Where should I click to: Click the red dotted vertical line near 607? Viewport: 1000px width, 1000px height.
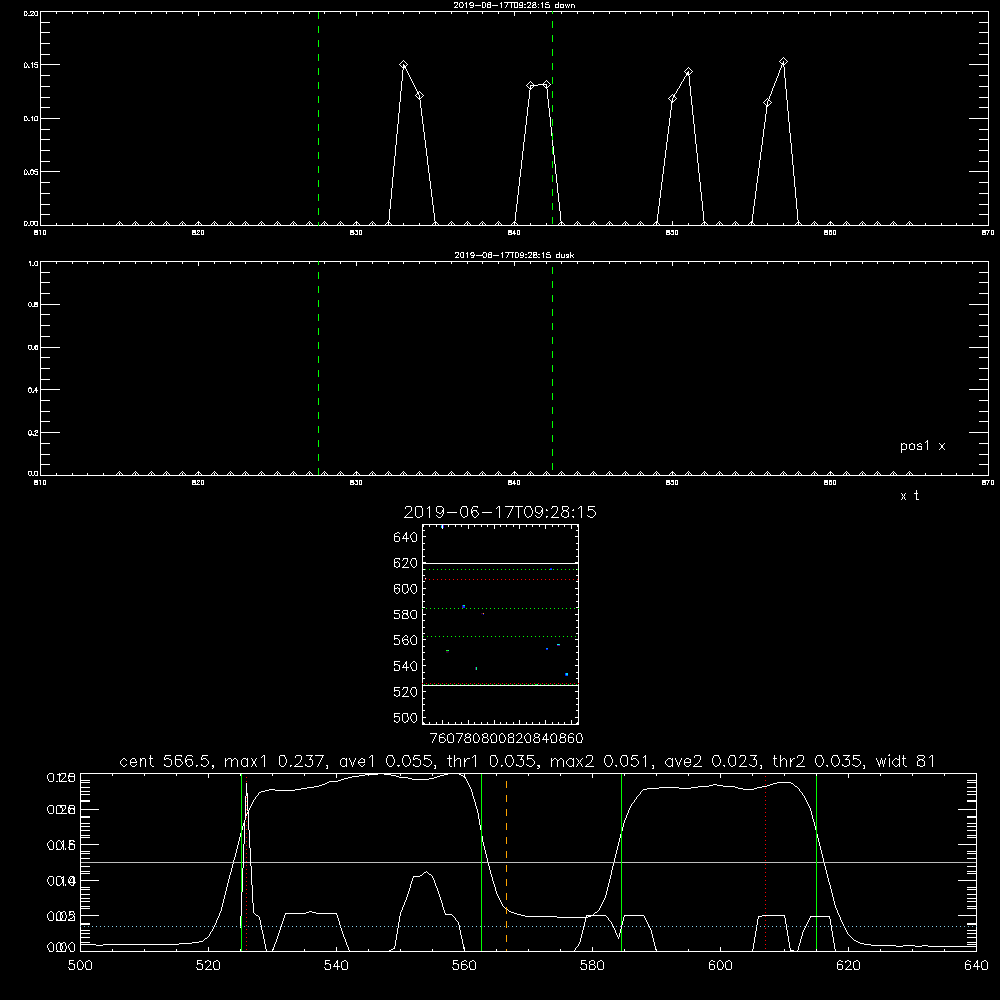pyautogui.click(x=765, y=862)
